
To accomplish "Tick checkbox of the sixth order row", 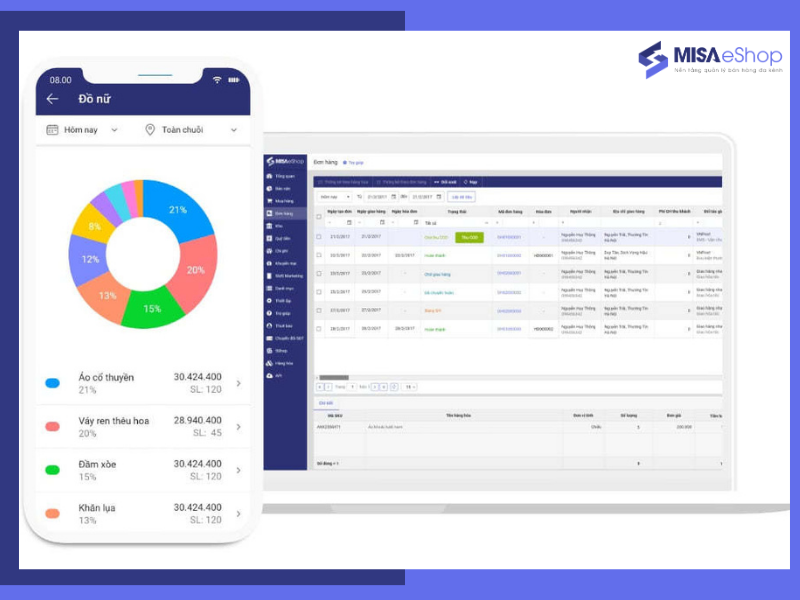I will click(x=319, y=329).
